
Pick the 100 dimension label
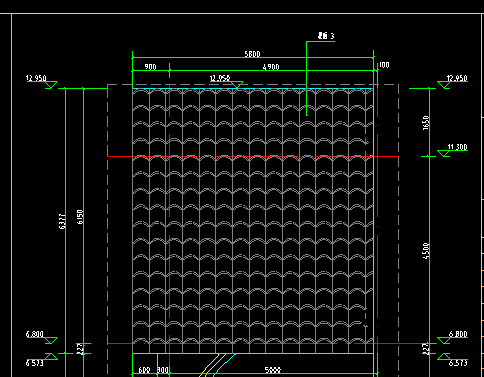384,65
